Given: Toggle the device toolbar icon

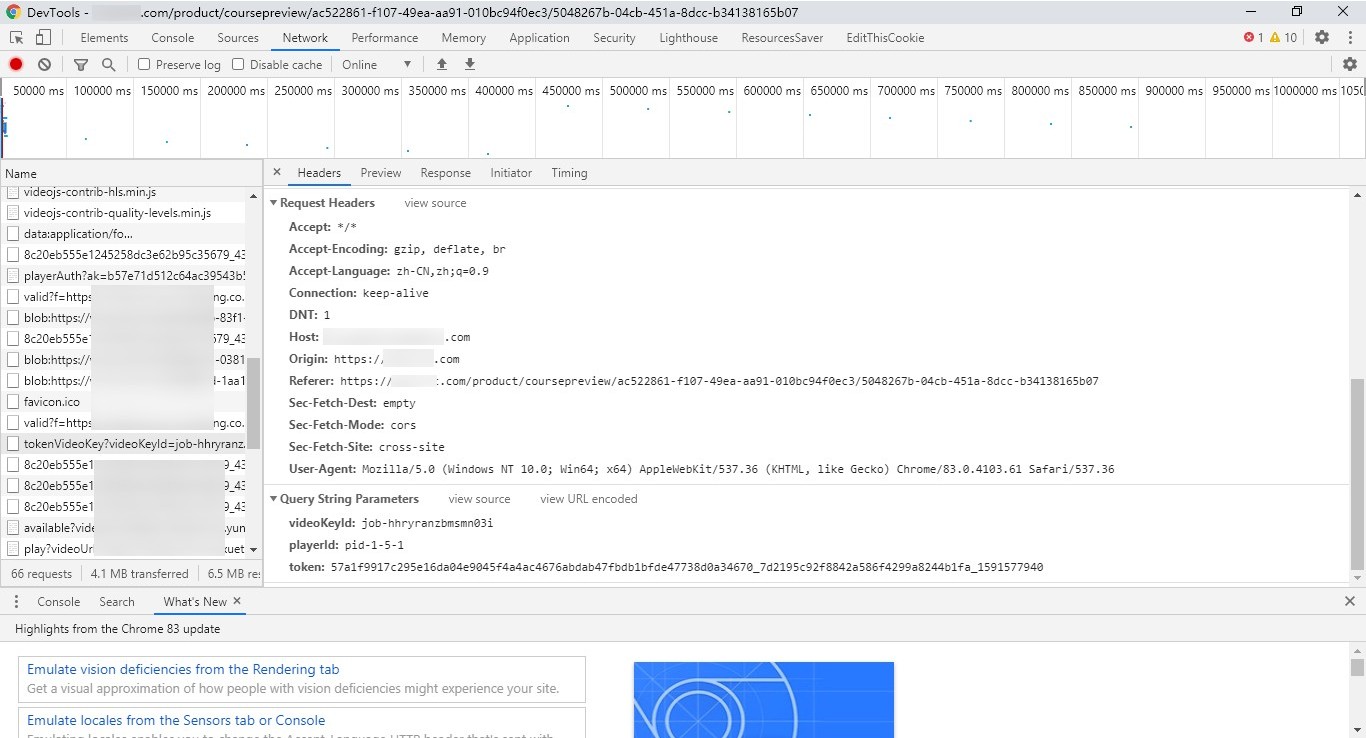Looking at the screenshot, I should pyautogui.click(x=43, y=38).
